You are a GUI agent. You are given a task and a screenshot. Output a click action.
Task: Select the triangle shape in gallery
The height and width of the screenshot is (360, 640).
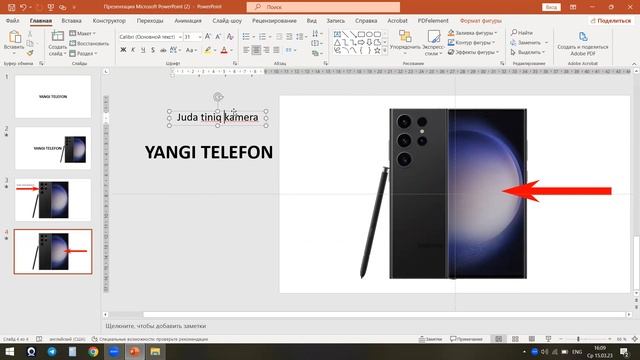(x=337, y=42)
